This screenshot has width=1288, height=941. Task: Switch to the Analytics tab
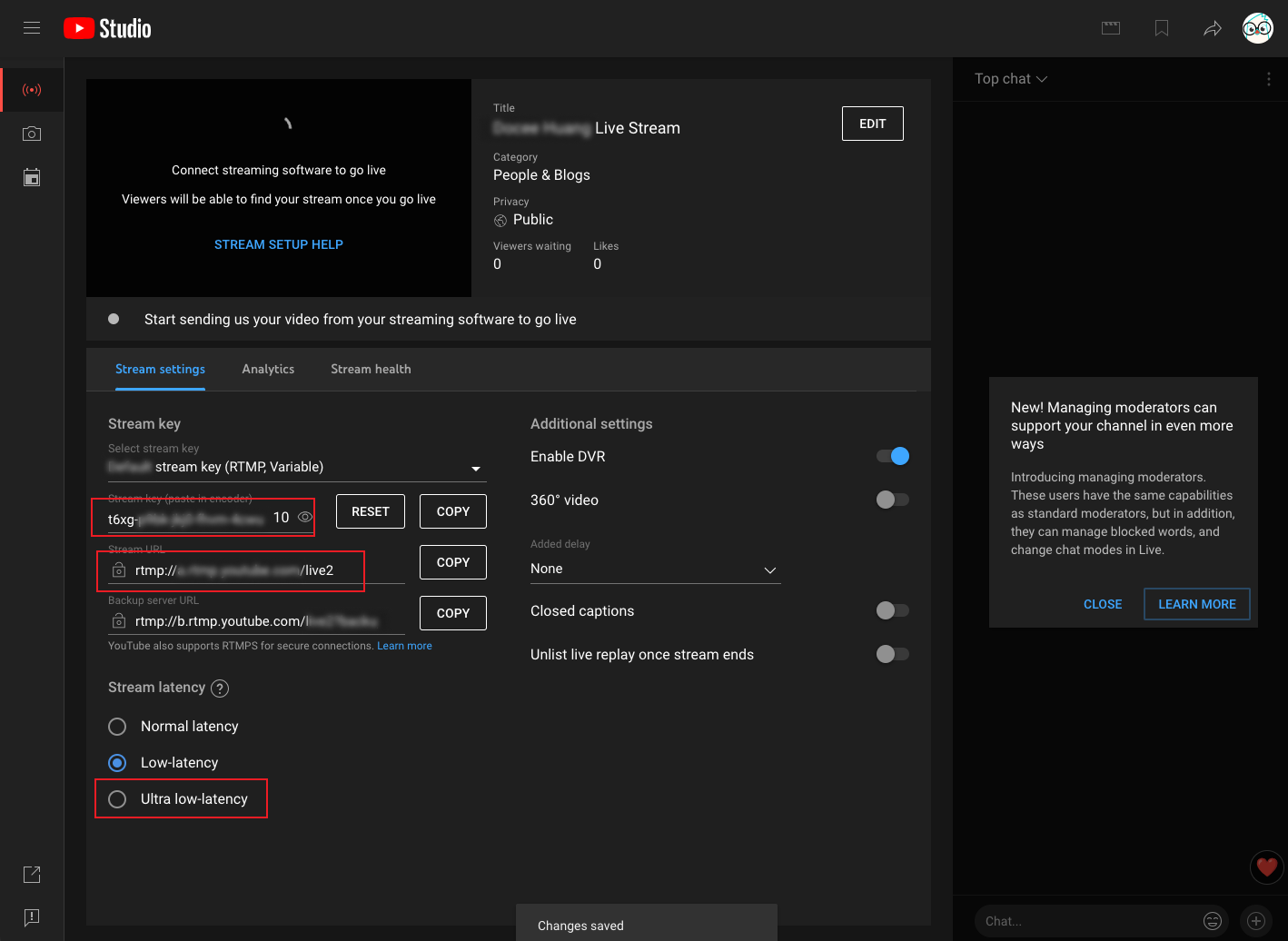click(x=268, y=369)
